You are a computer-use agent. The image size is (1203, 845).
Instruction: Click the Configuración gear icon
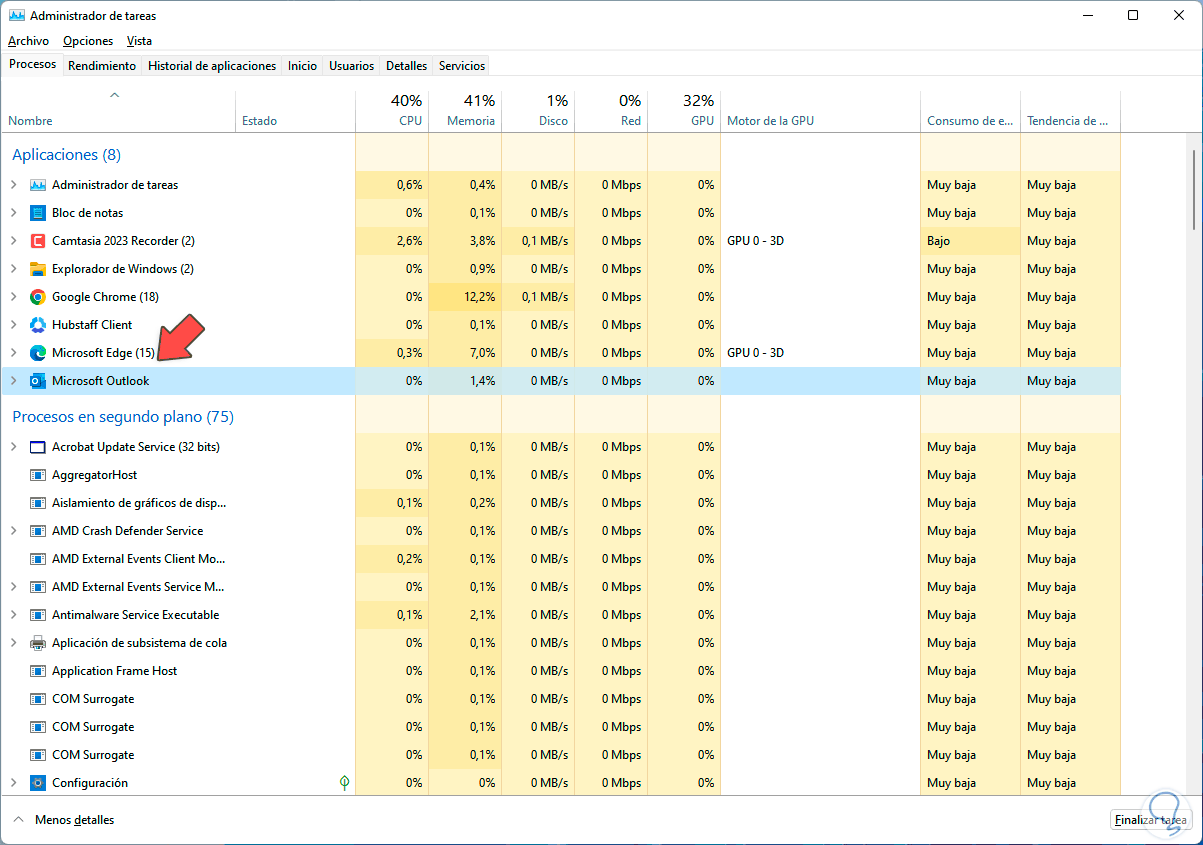tap(38, 783)
